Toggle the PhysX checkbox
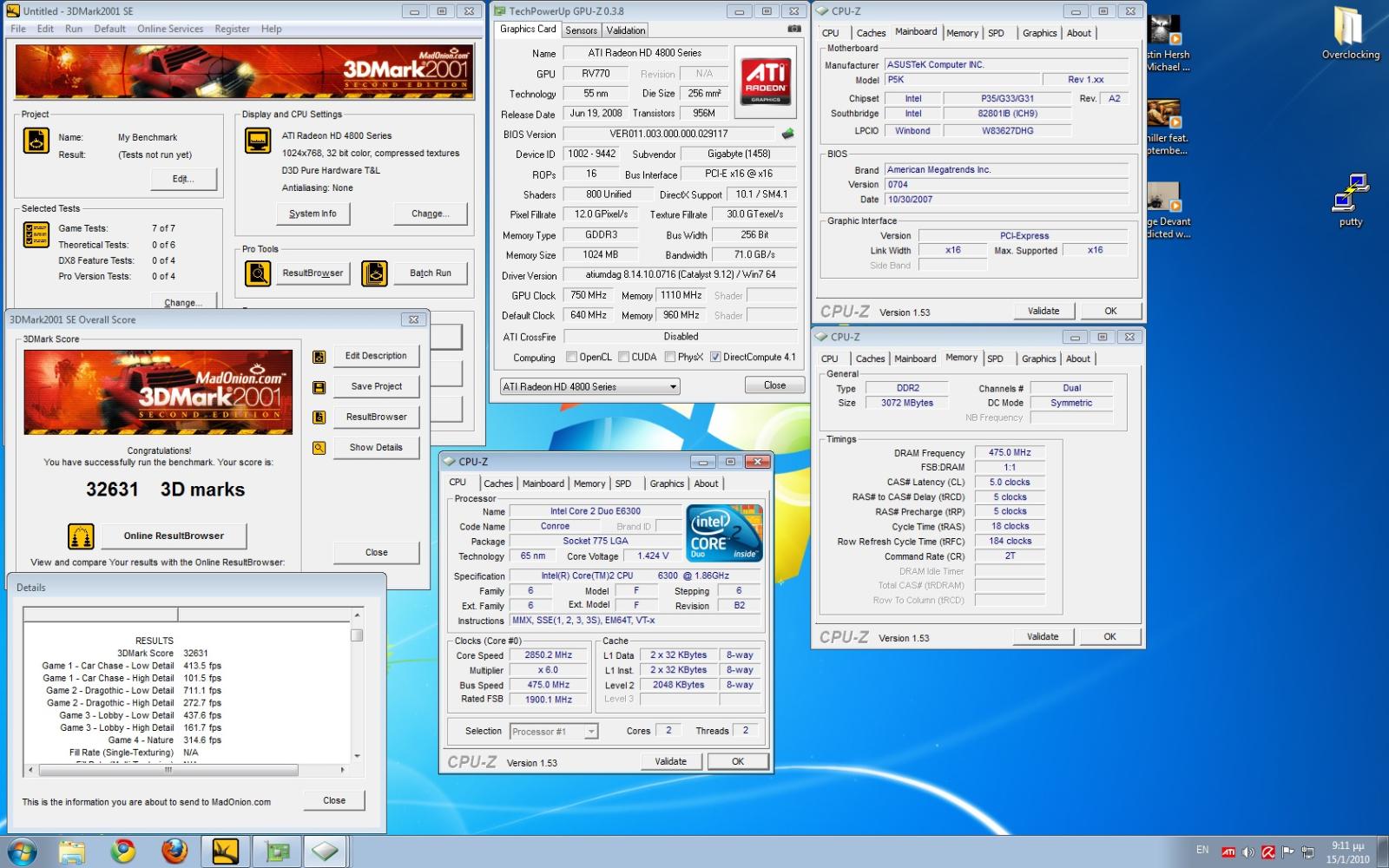Image resolution: width=1389 pixels, height=868 pixels. tap(670, 357)
